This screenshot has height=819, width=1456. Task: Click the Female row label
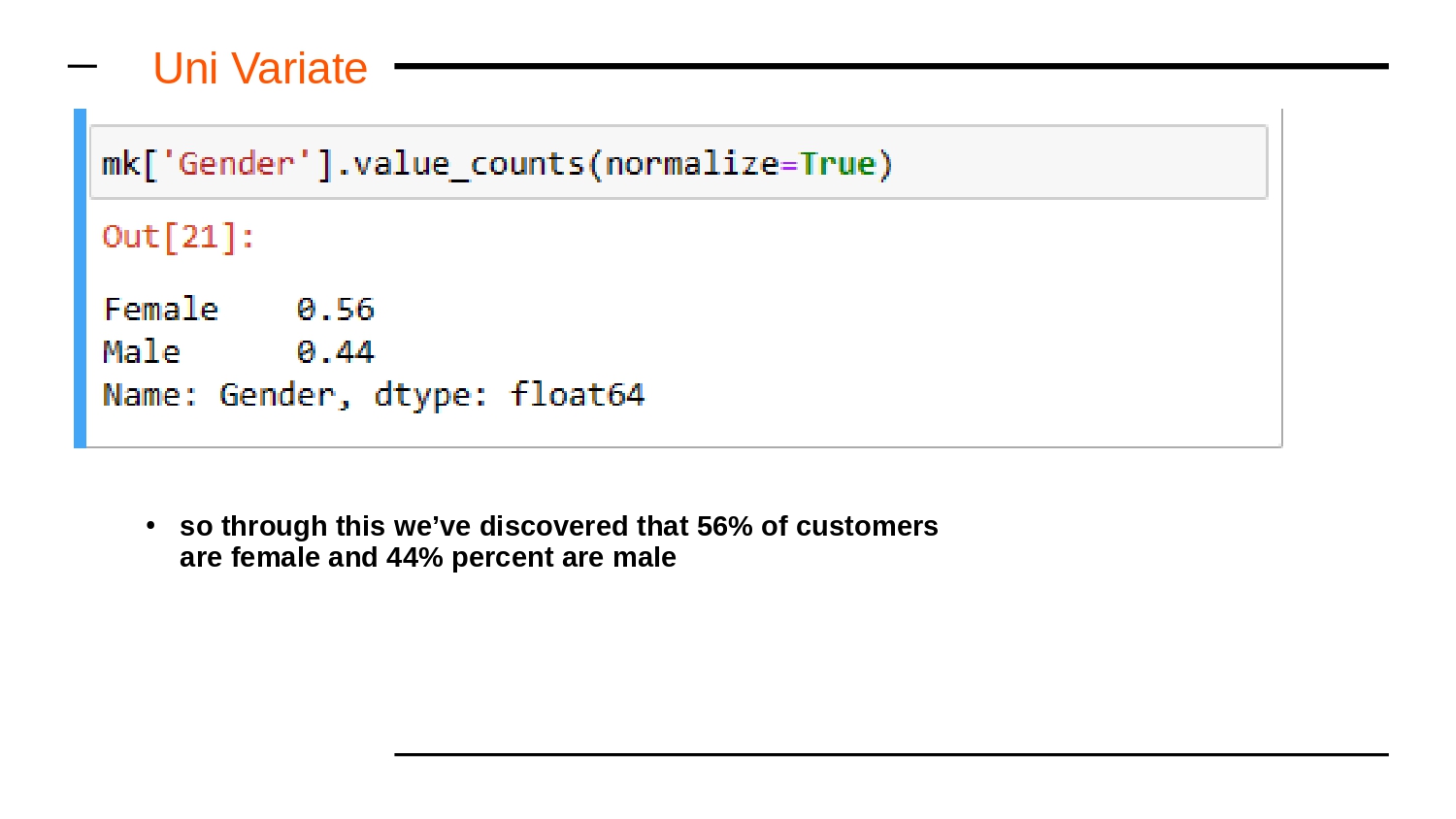point(161,310)
